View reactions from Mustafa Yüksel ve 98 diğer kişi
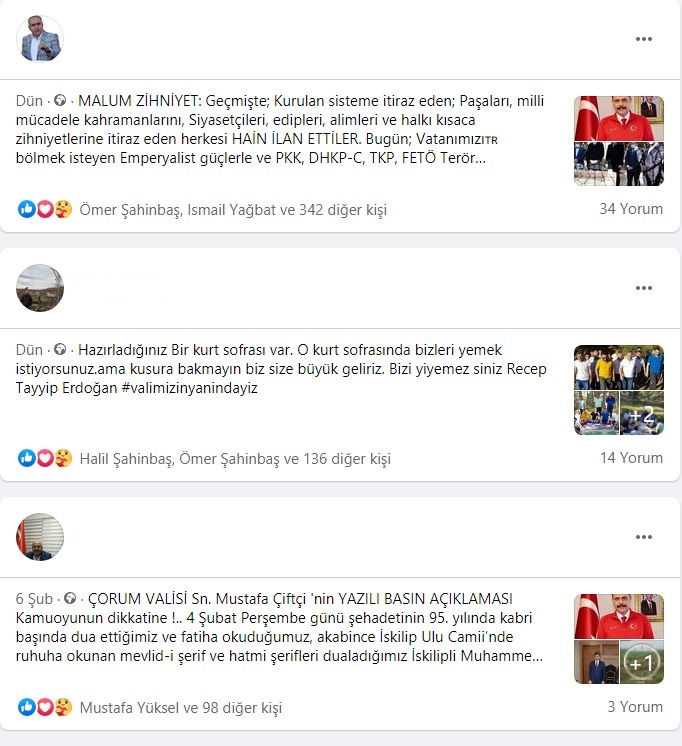The height and width of the screenshot is (746, 682). (181, 707)
